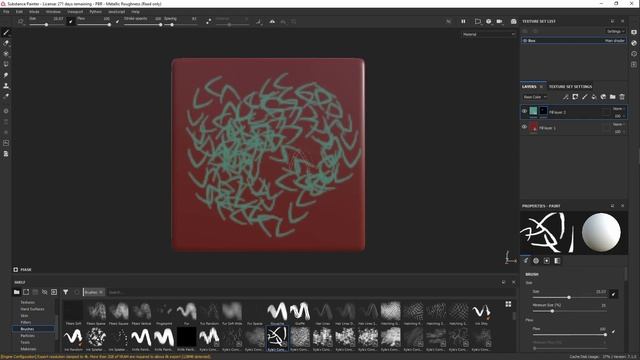This screenshot has height=360, width=640.
Task: Select Particles category in Shelf list
Action: tap(27, 336)
